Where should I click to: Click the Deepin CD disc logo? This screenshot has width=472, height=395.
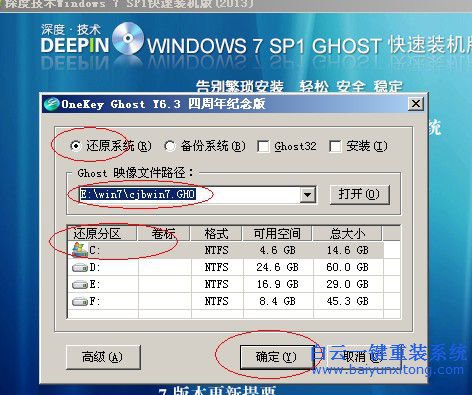(128, 38)
